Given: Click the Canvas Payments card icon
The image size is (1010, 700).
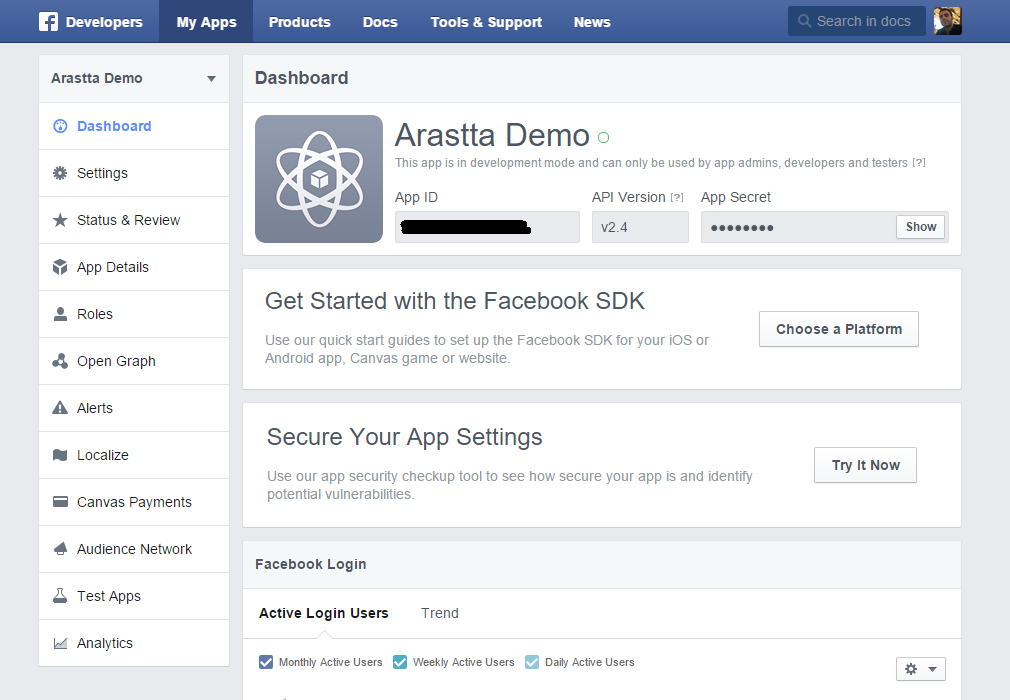Looking at the screenshot, I should (x=60, y=502).
